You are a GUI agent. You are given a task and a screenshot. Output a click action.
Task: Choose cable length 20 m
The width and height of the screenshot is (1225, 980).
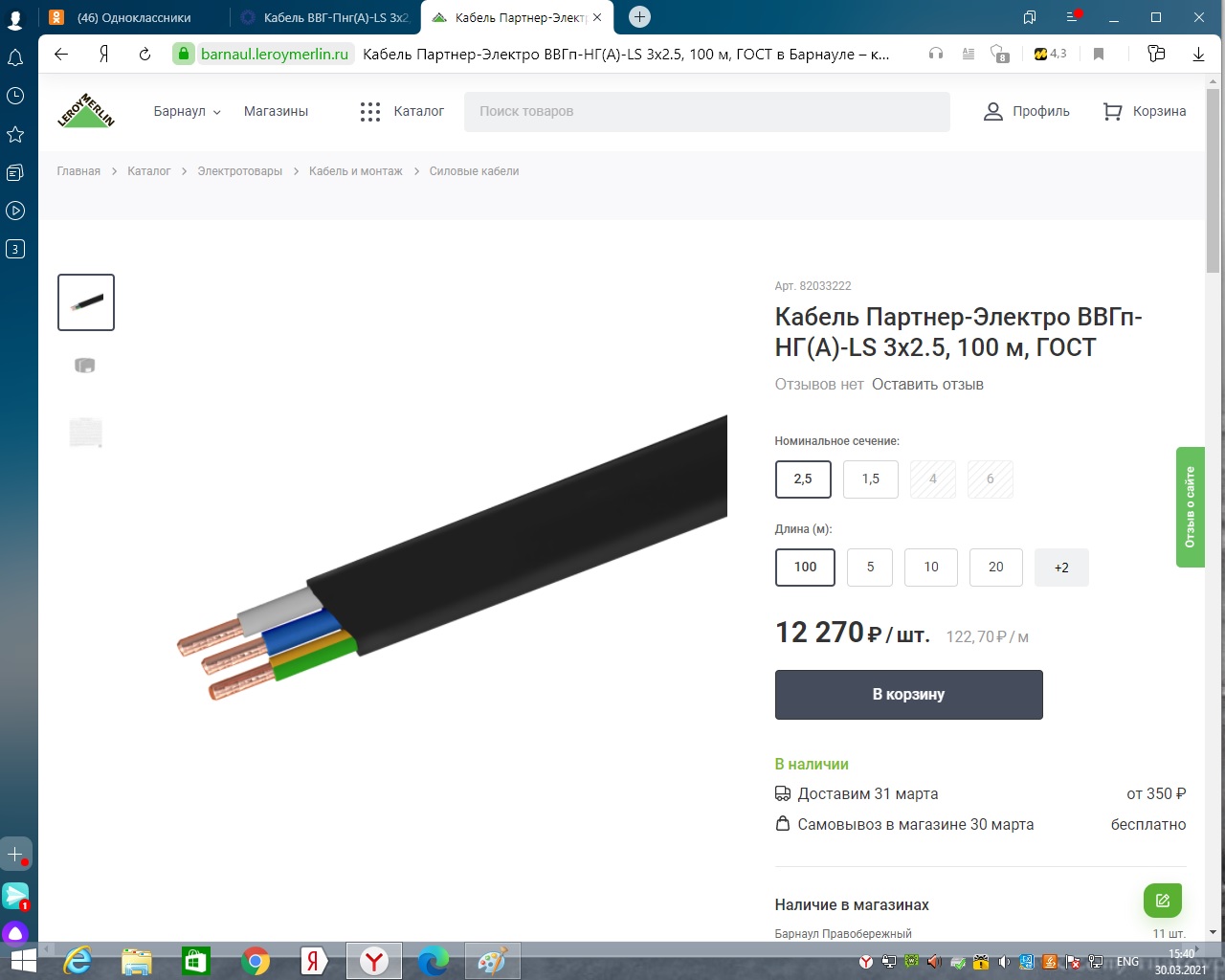coord(996,567)
